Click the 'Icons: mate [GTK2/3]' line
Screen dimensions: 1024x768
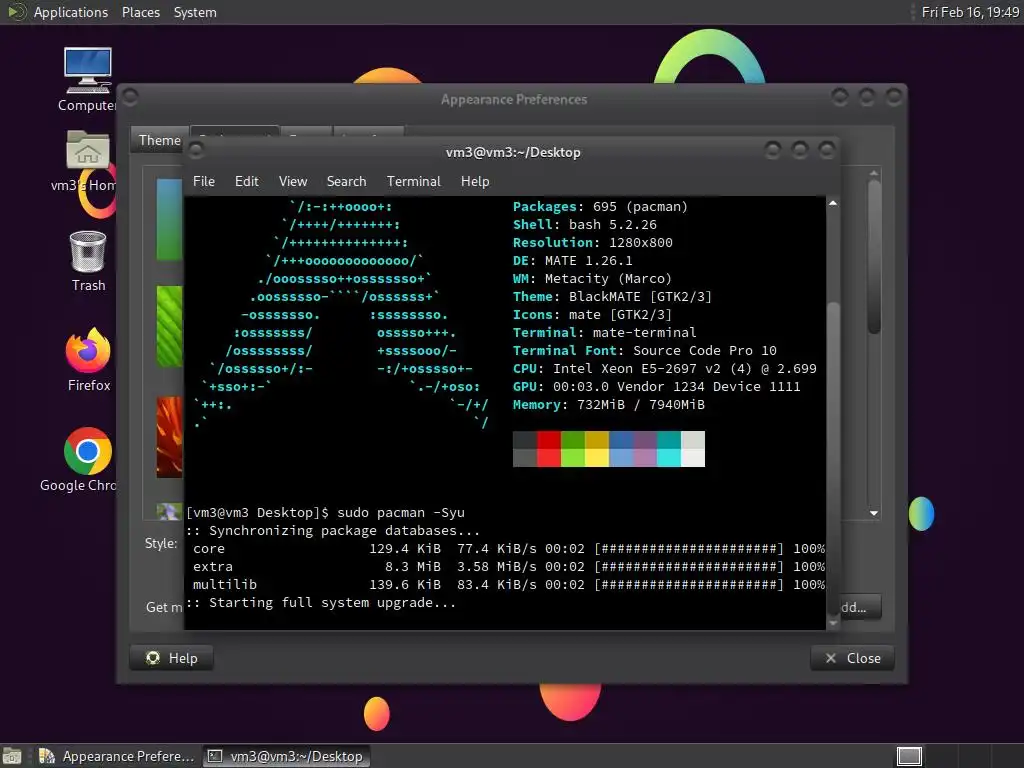592,315
